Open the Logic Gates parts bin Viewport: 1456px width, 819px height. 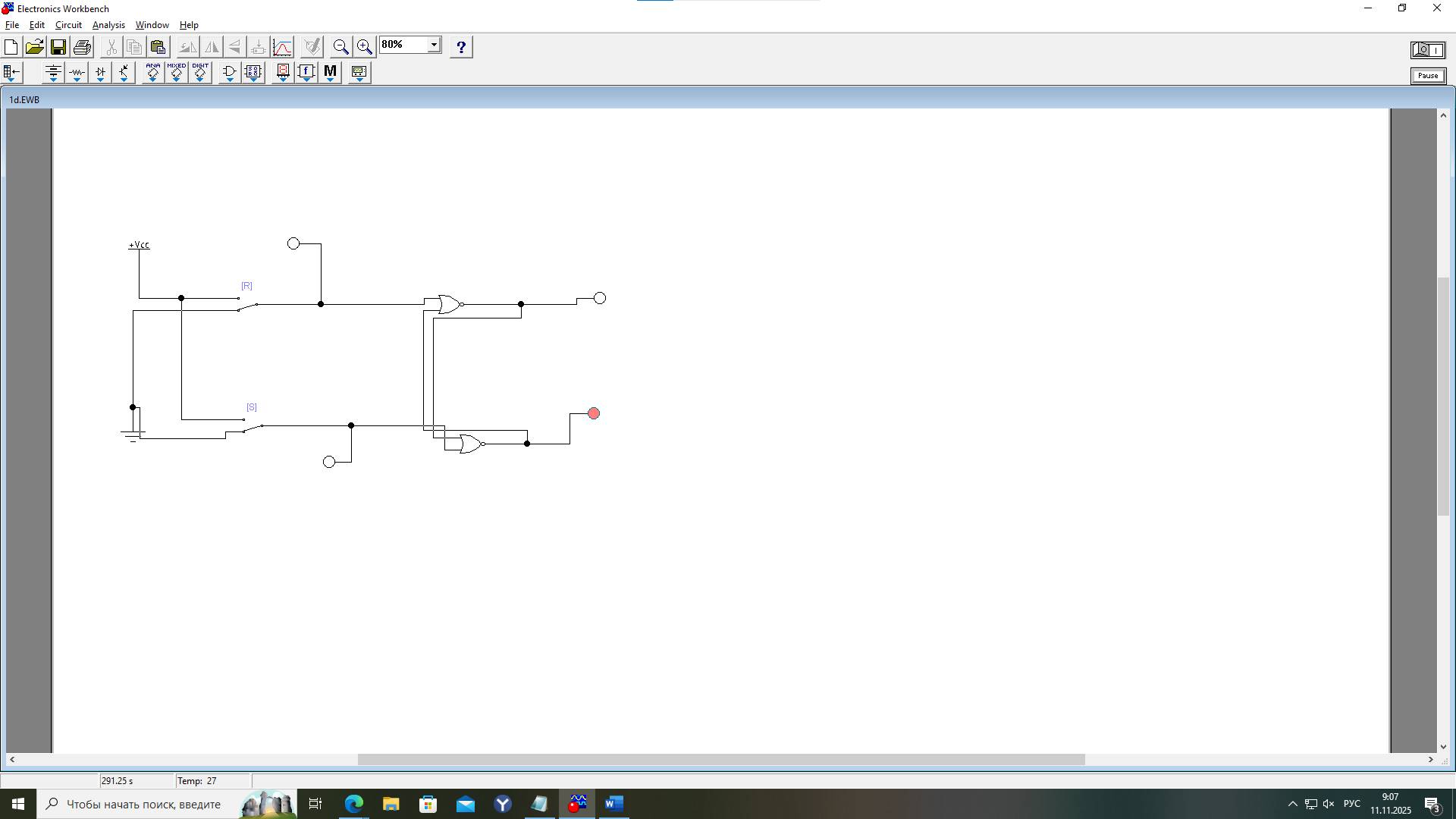[230, 73]
